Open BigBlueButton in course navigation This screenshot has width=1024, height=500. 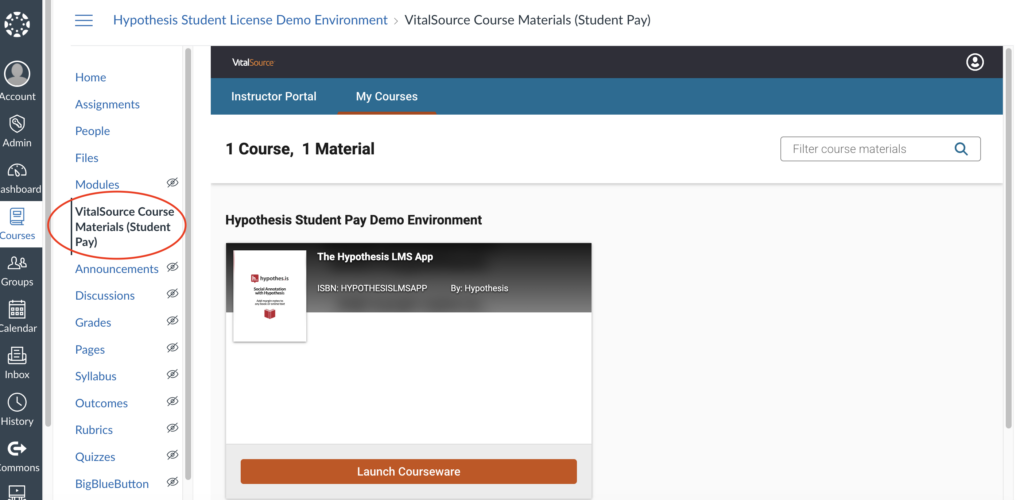tap(112, 484)
